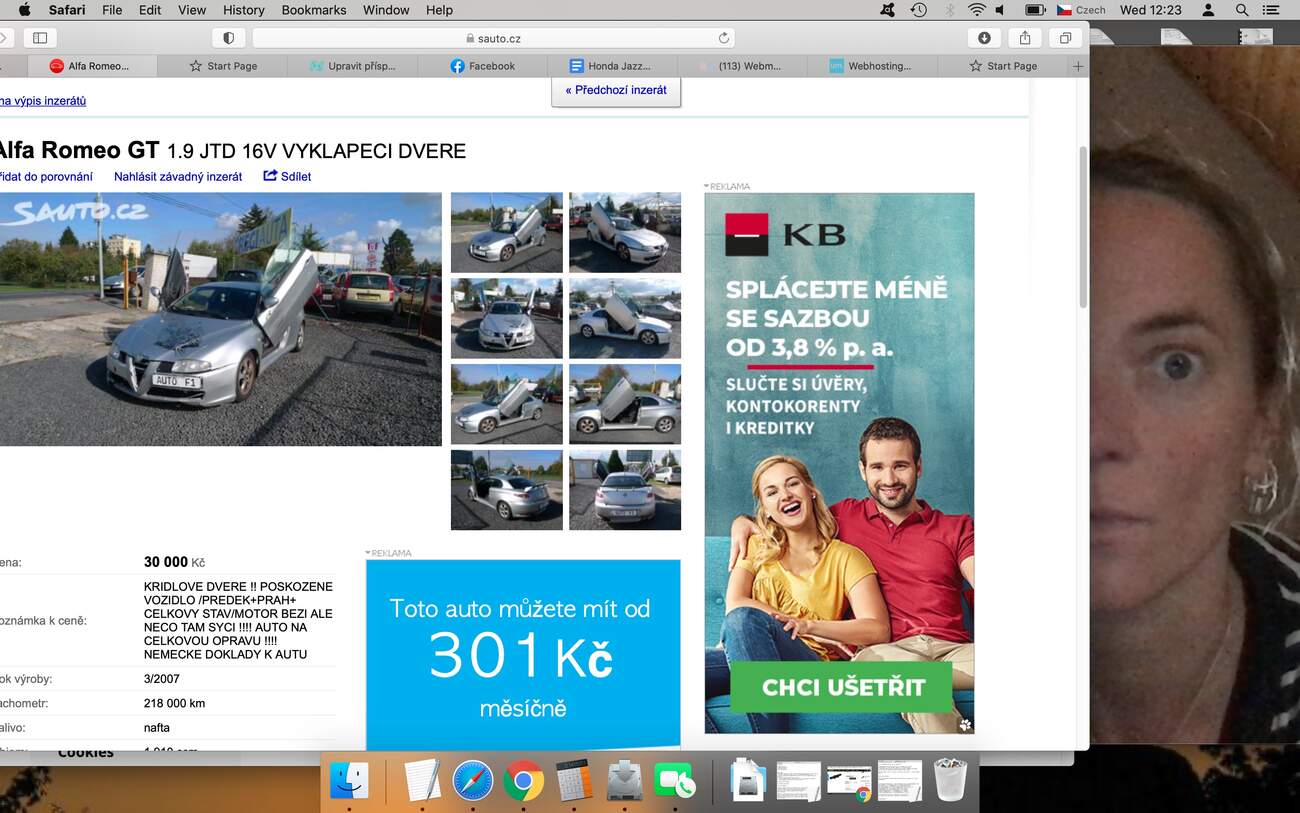Open Spotlight search in the menu bar

1242,10
